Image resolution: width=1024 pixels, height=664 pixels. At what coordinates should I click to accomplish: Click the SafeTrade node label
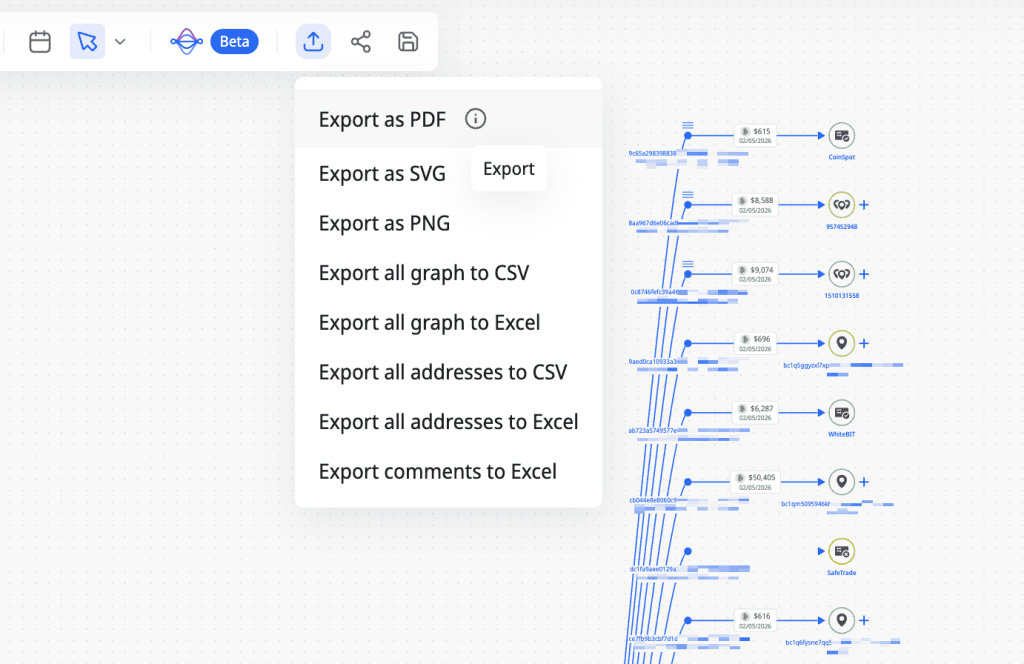pyautogui.click(x=842, y=573)
